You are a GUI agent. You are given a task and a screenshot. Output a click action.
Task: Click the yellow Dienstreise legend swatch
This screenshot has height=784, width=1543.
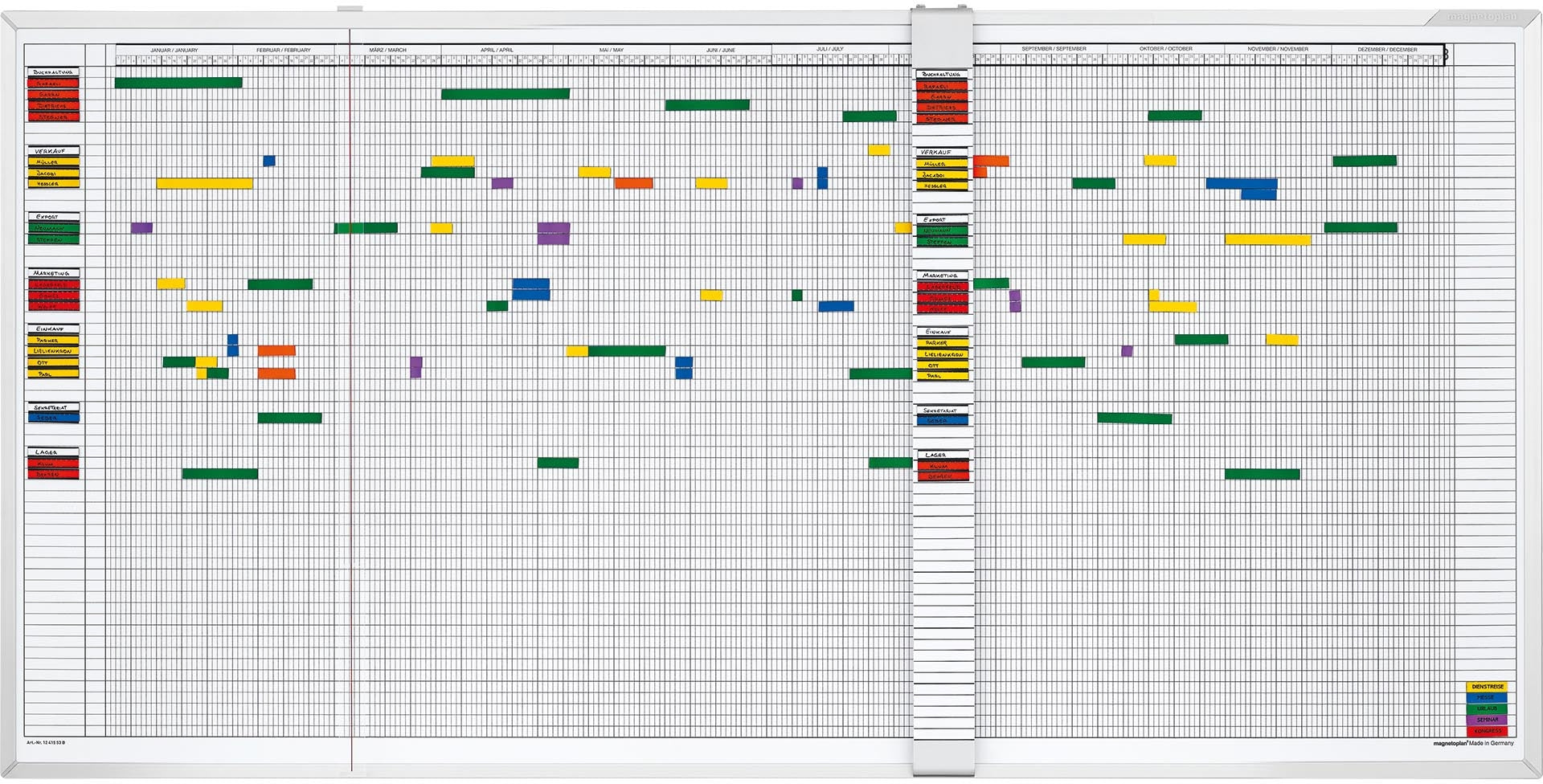point(1487,687)
